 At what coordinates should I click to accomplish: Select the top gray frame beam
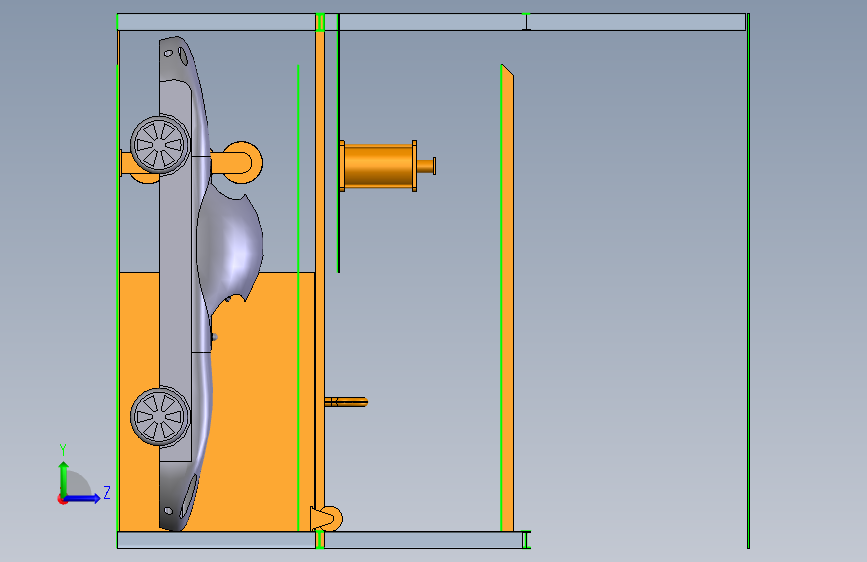click(x=431, y=22)
